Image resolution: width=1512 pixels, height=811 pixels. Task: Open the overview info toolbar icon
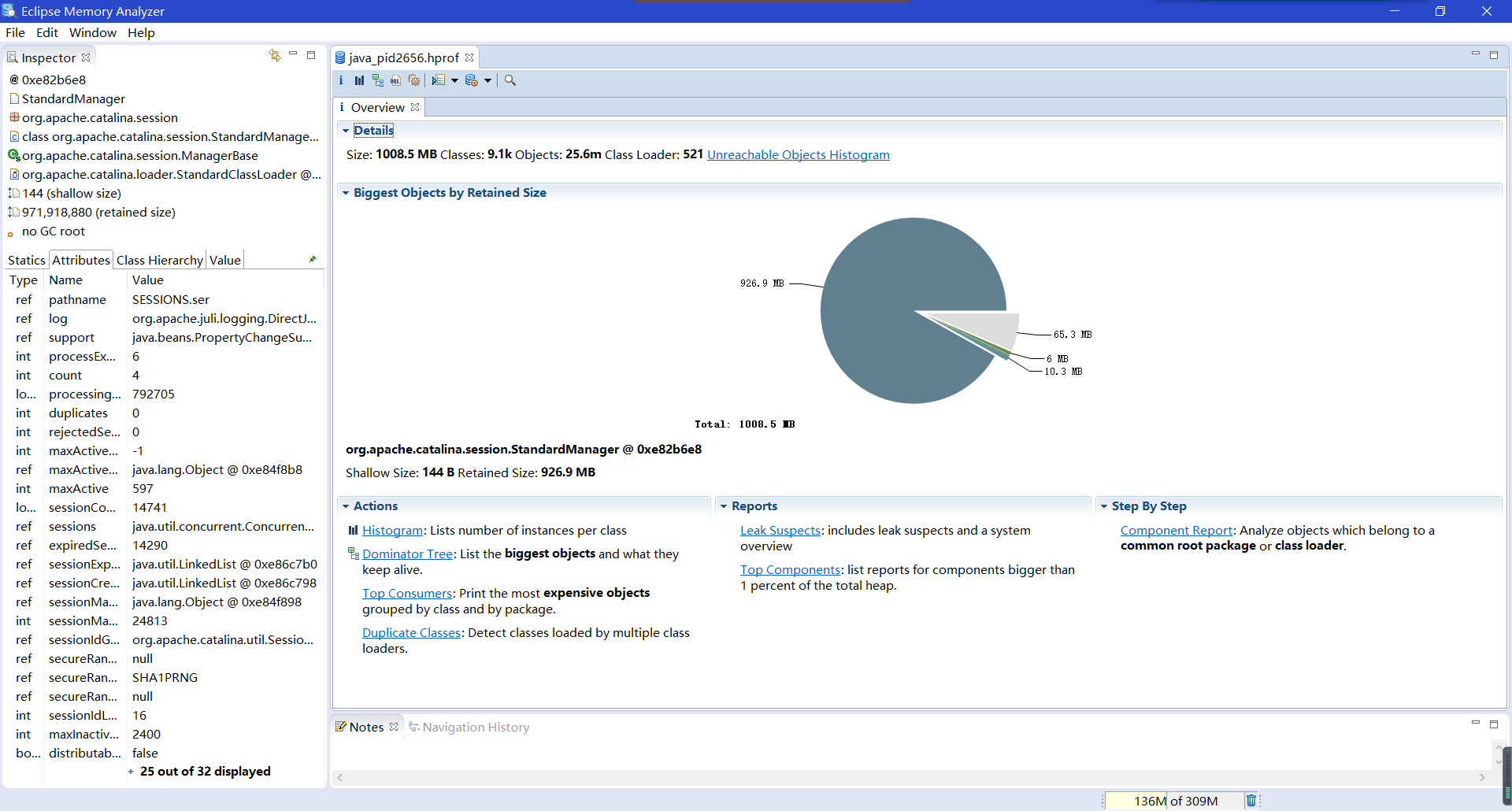click(x=341, y=80)
